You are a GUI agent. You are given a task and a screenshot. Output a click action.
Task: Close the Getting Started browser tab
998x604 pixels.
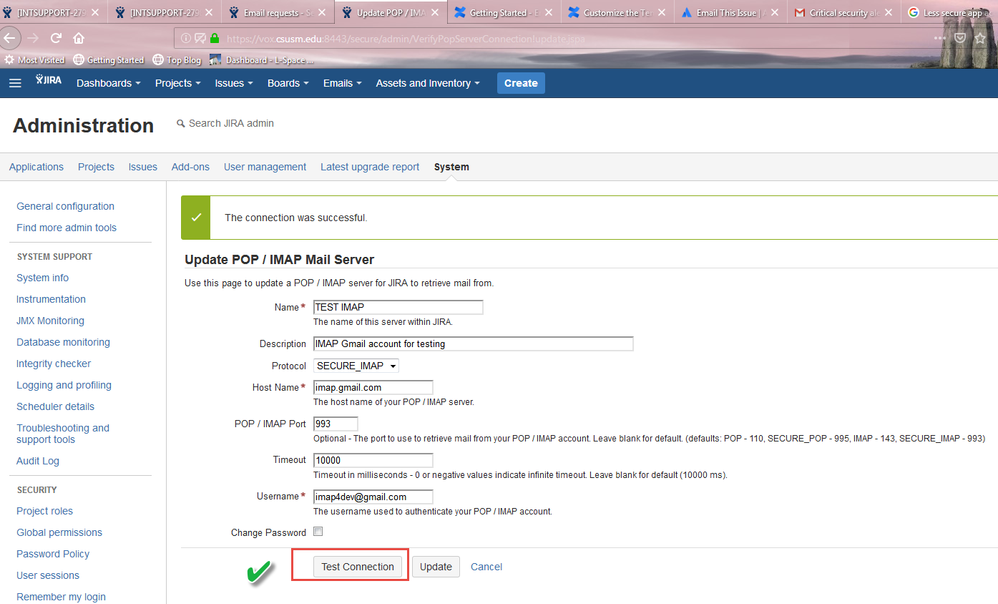click(x=549, y=13)
